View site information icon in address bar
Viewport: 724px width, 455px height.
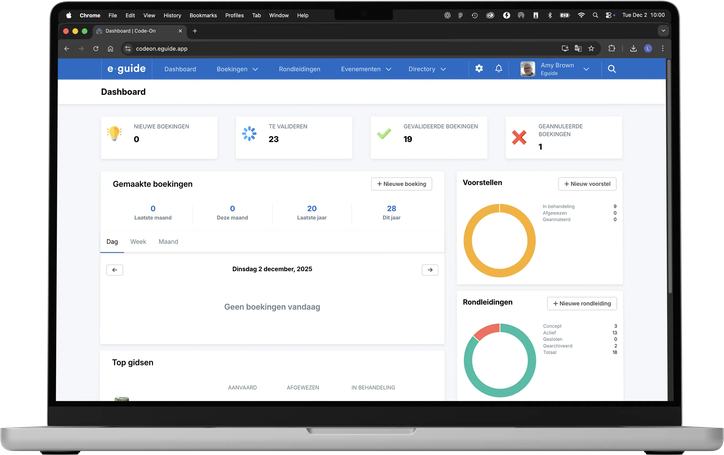(x=128, y=49)
